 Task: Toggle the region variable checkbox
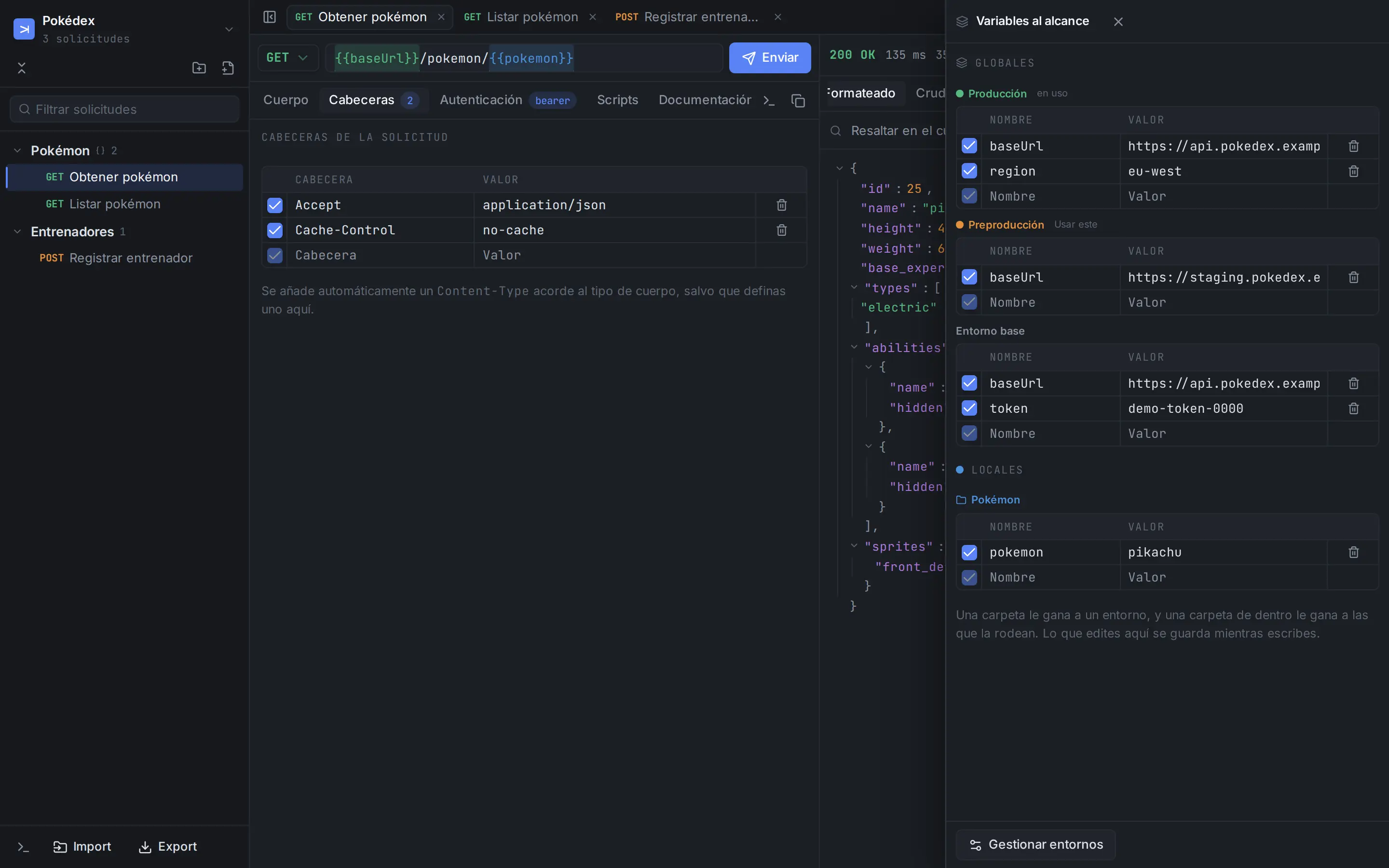(x=969, y=171)
